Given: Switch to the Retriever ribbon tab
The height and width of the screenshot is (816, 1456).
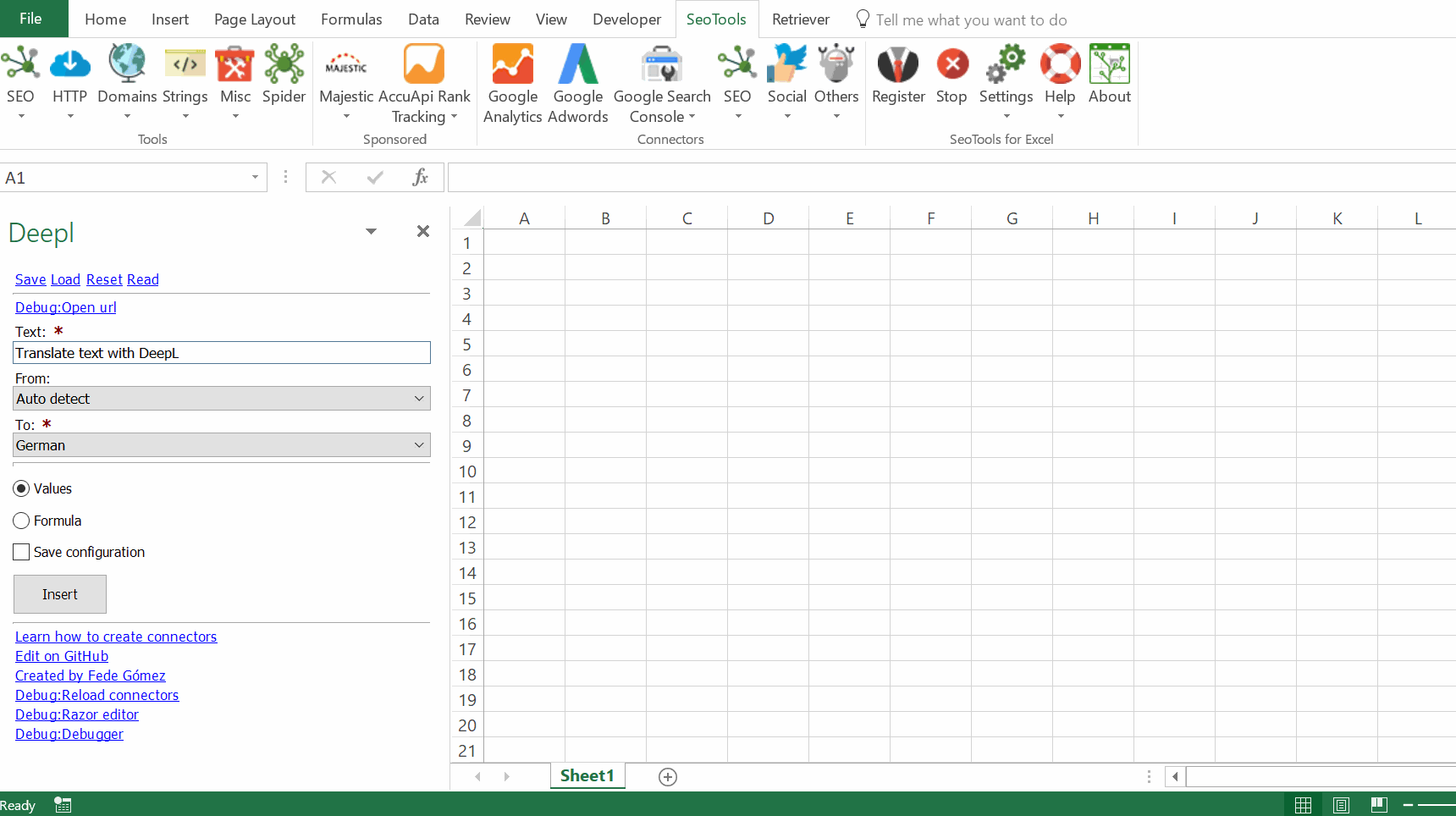Looking at the screenshot, I should tap(801, 19).
